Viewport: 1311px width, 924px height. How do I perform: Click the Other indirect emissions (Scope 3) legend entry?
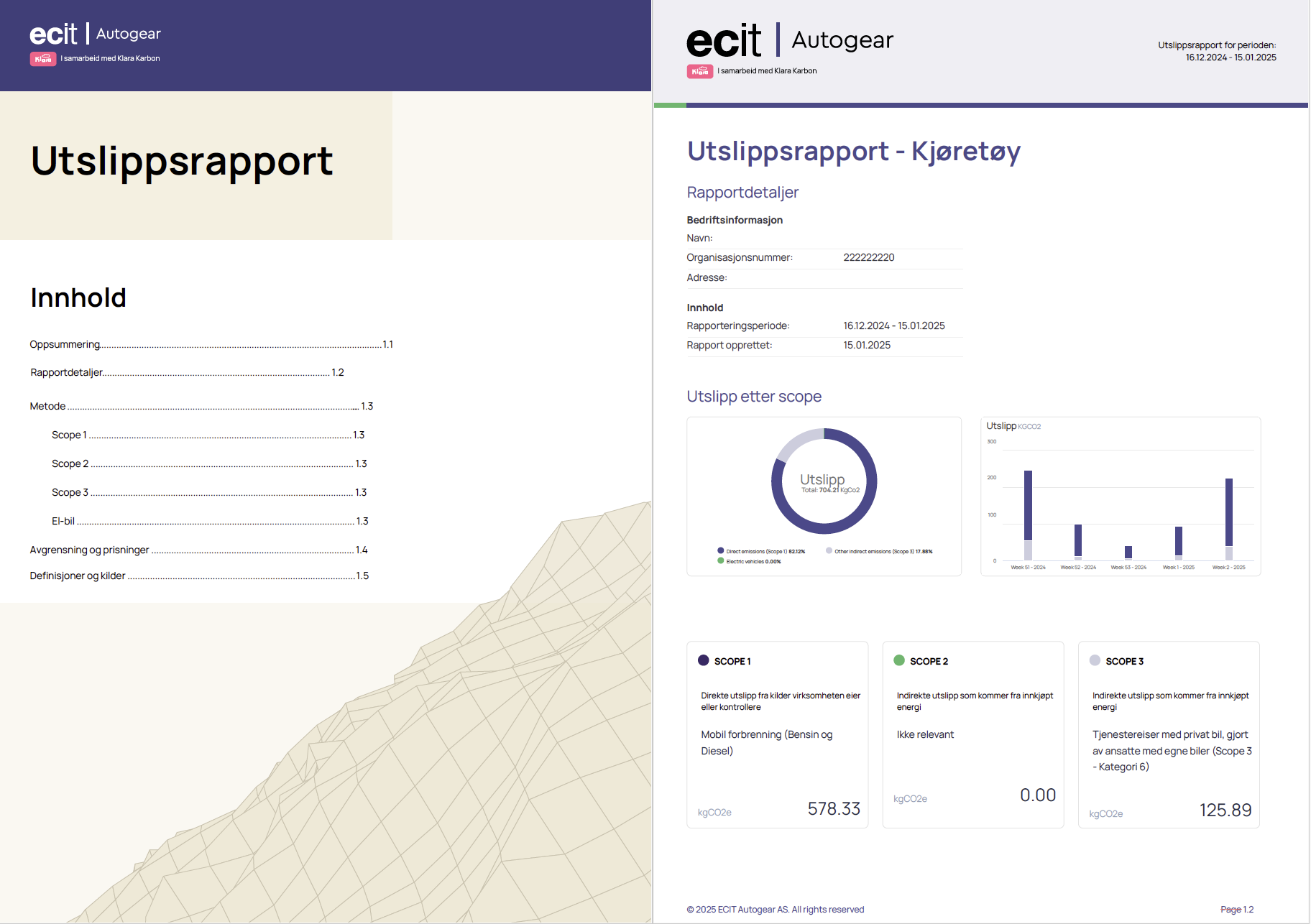[880, 551]
